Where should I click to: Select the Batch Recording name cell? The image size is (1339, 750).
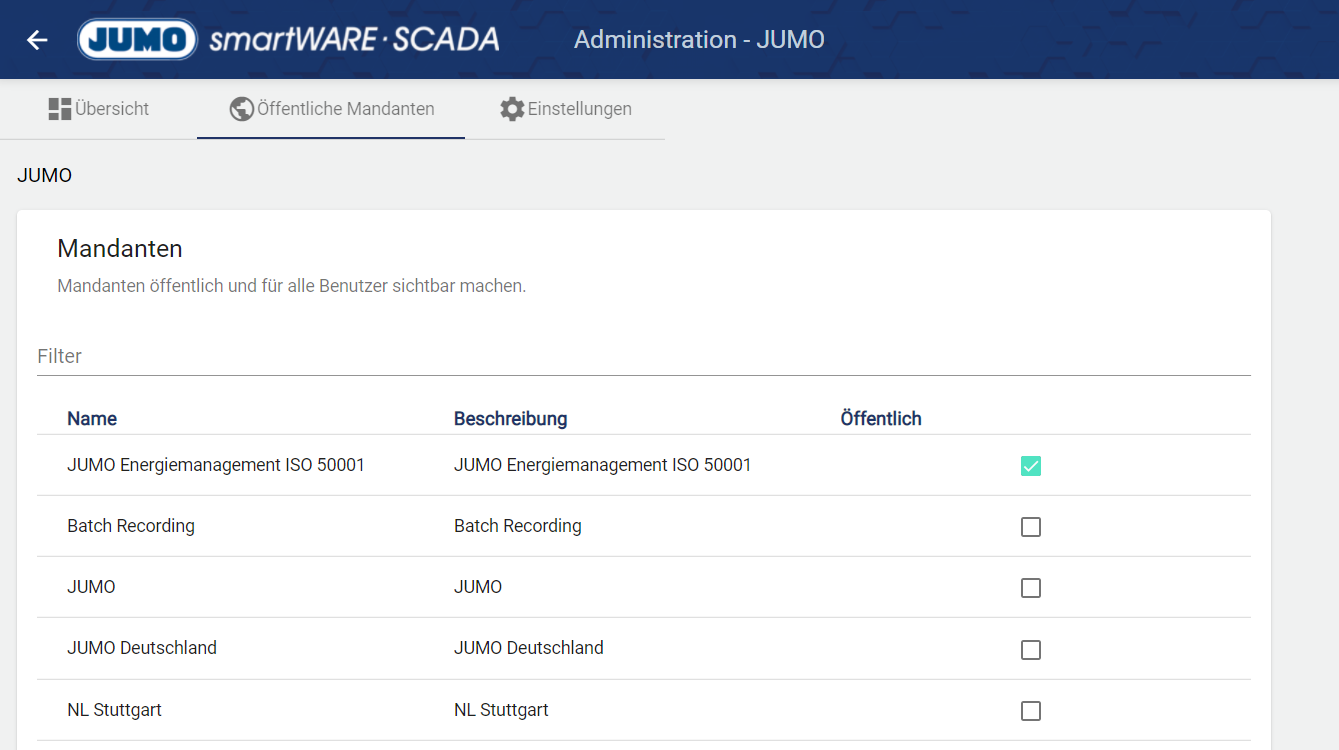click(131, 526)
